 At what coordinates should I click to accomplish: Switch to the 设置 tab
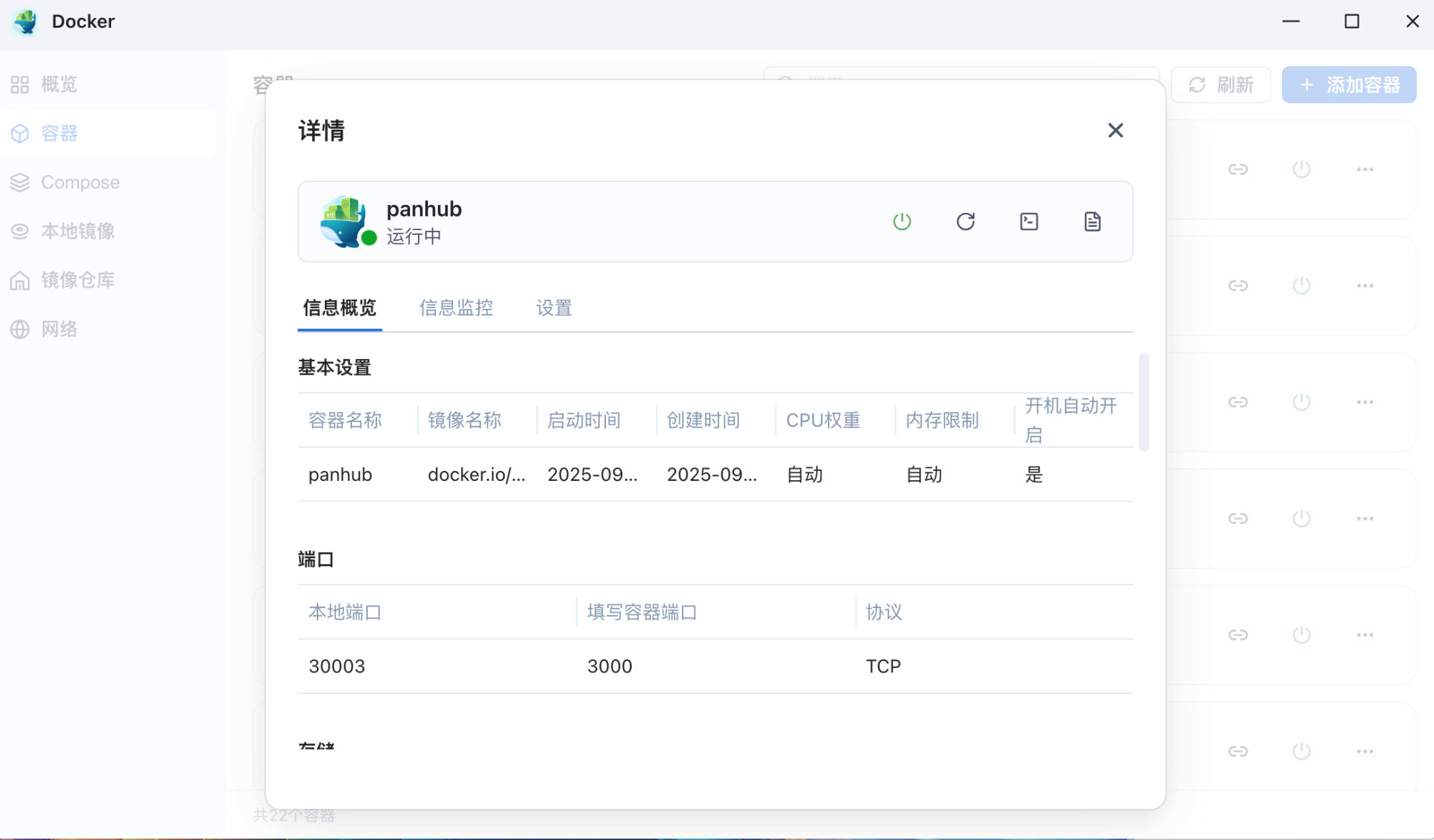point(554,308)
